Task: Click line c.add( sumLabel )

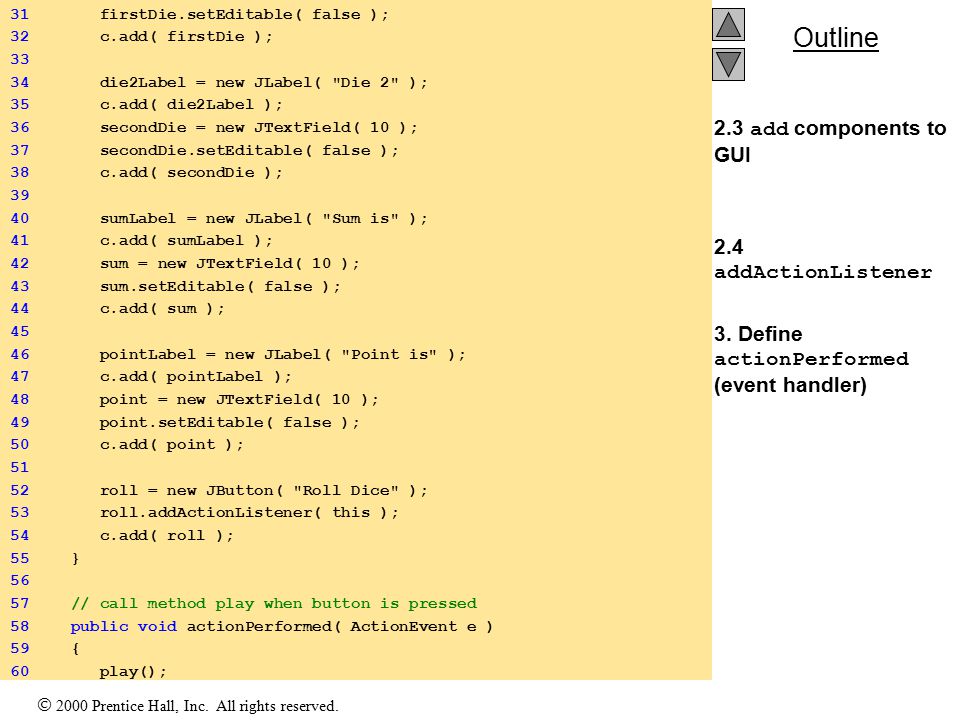Action: 186,241
